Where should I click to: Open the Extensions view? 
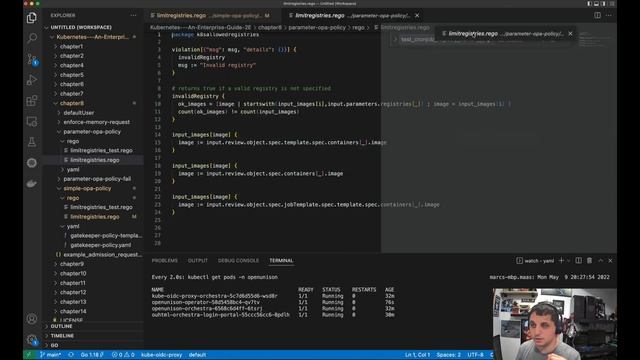32,101
